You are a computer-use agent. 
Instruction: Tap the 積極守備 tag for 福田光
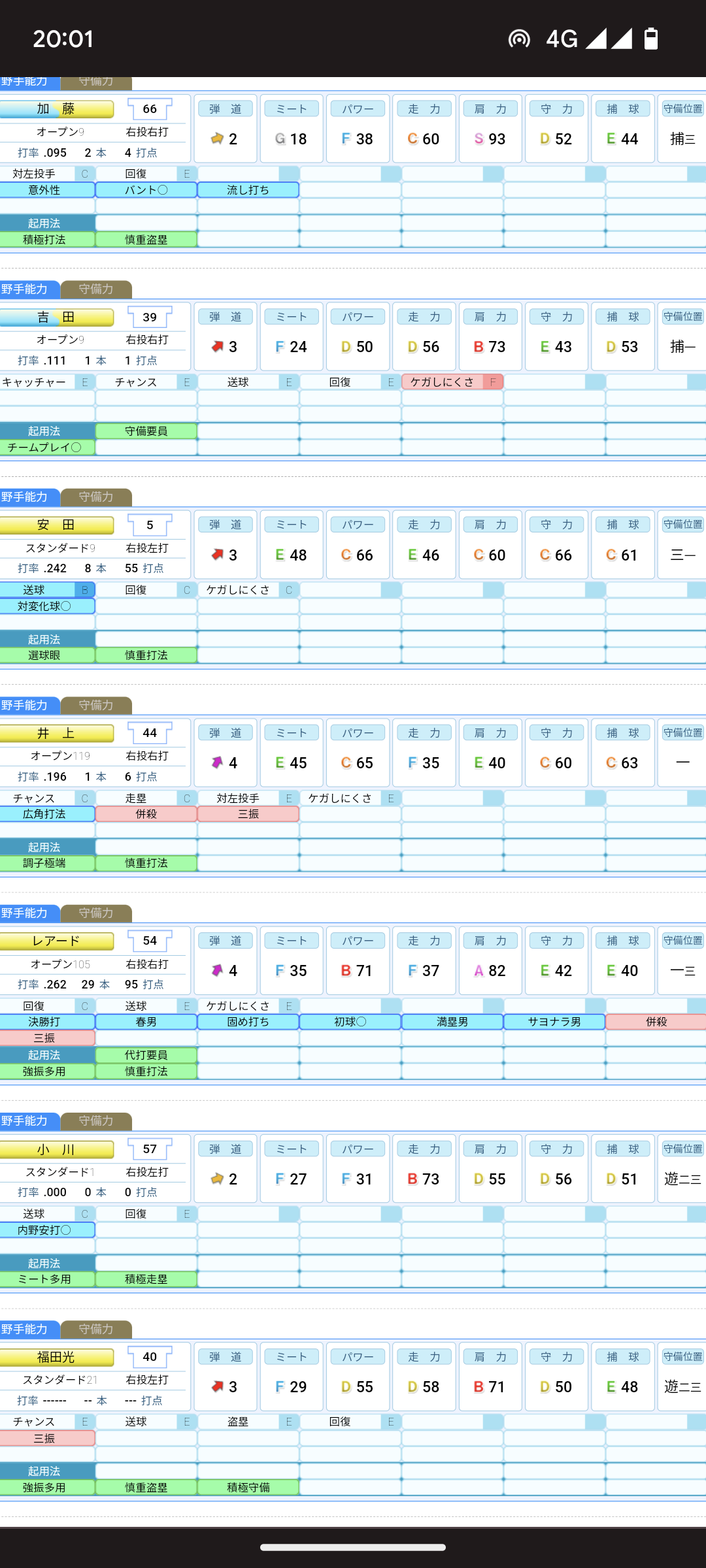coord(248,1488)
